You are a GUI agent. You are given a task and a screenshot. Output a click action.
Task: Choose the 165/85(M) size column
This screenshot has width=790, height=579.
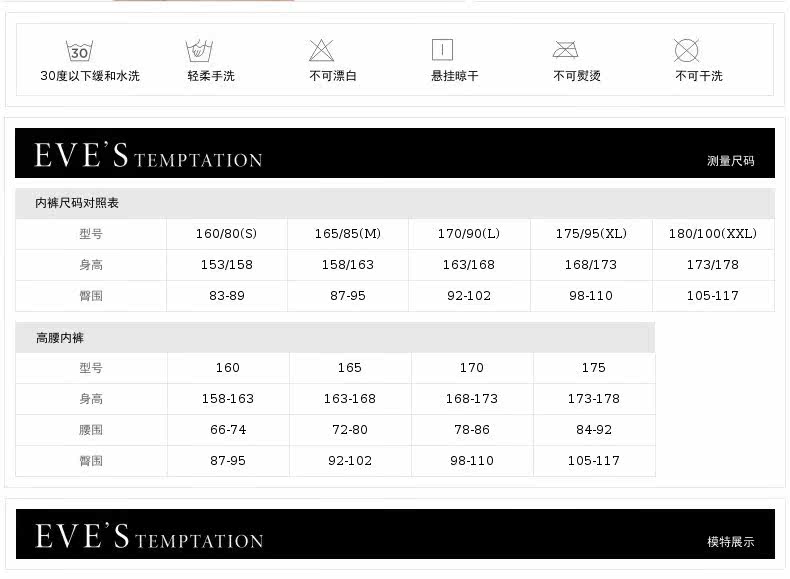click(x=348, y=234)
